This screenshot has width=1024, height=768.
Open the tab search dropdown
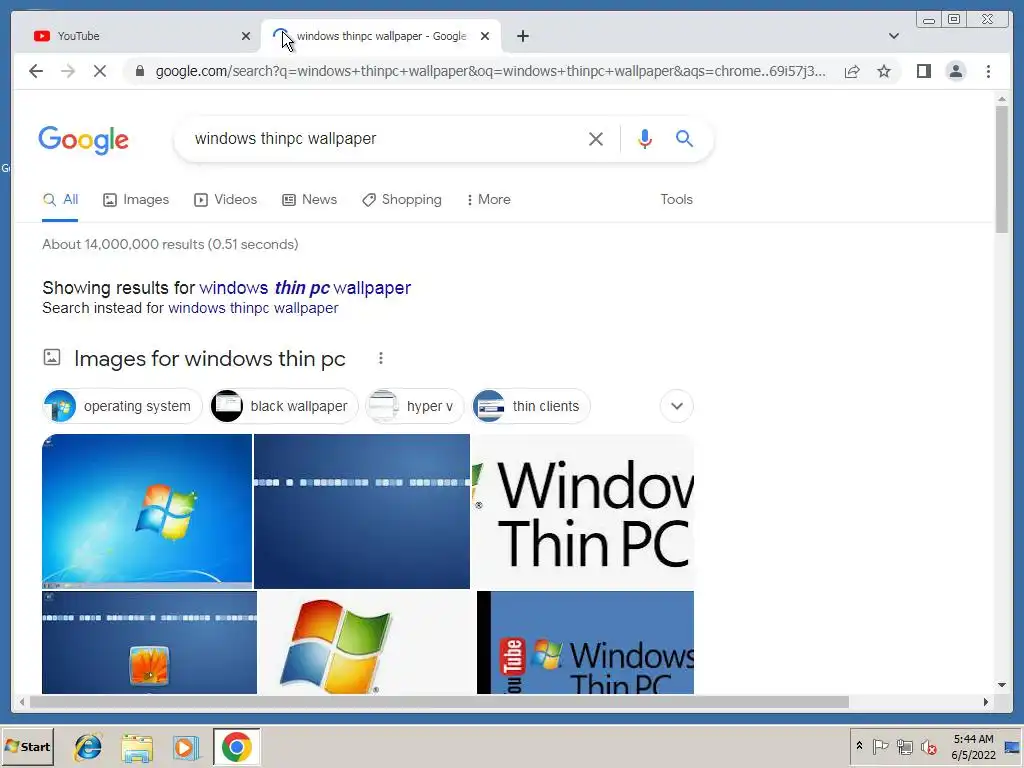[893, 36]
